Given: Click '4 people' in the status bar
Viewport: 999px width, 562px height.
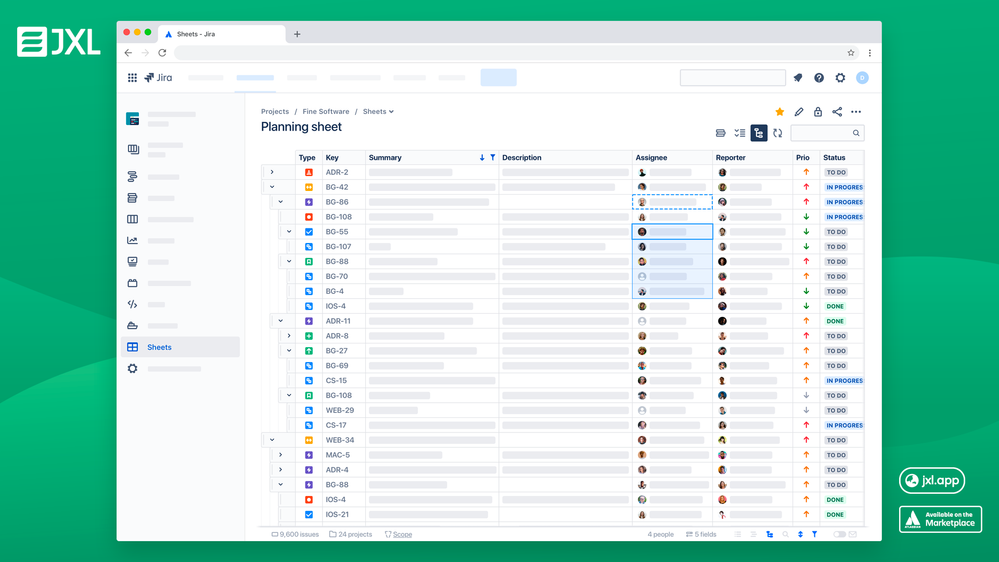Looking at the screenshot, I should point(660,535).
